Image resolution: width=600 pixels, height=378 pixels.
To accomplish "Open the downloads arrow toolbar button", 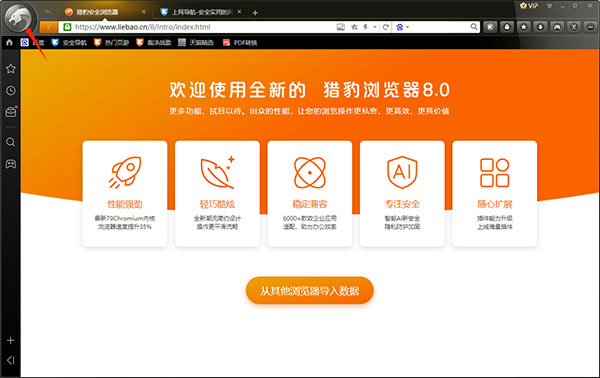I will tap(540, 27).
